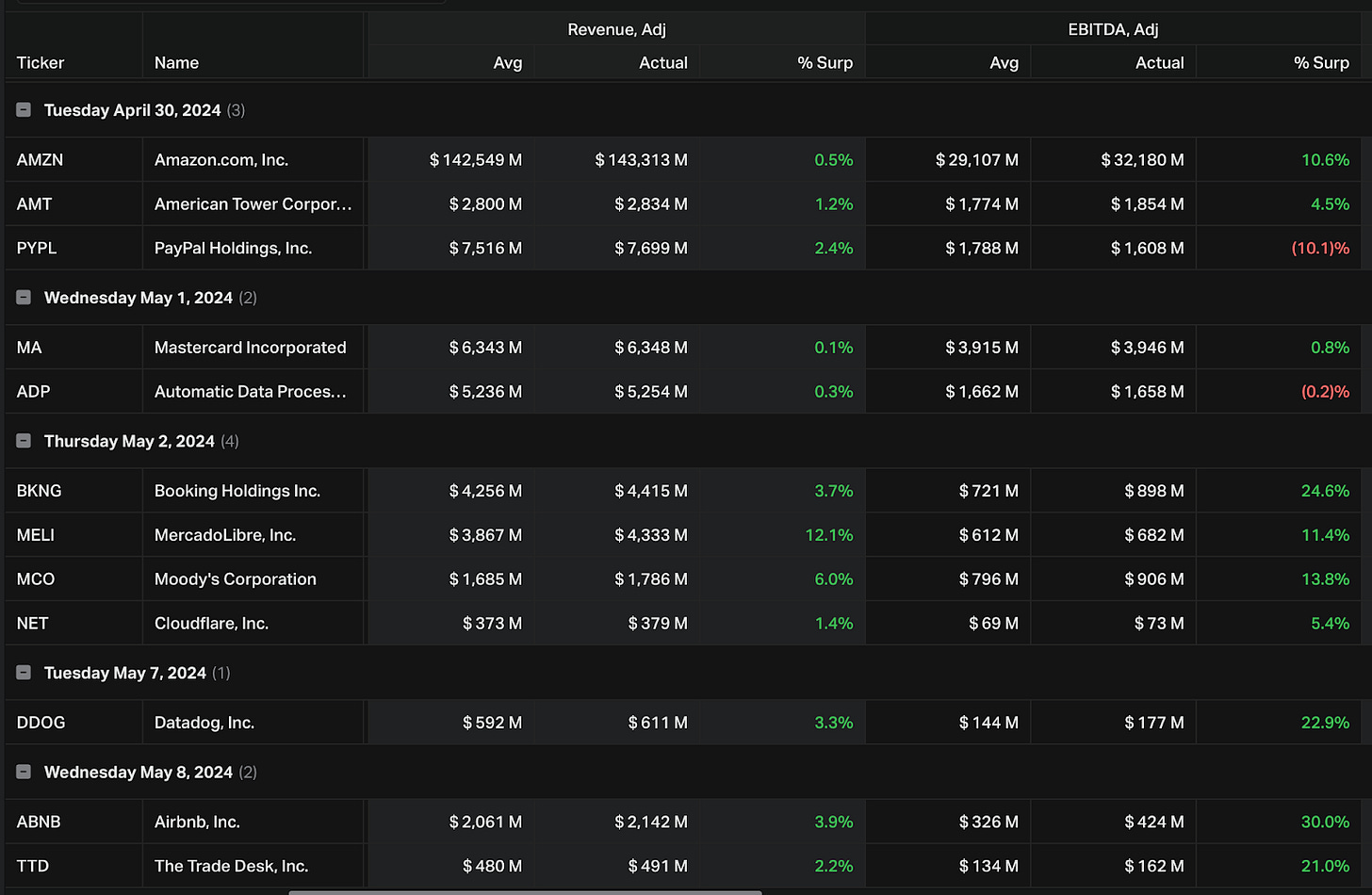Click the EBITDA, Adj group header
This screenshot has height=895, width=1372.
click(x=1113, y=29)
